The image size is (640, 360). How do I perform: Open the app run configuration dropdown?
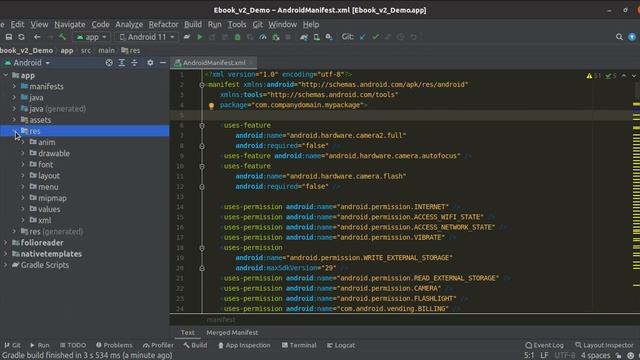[x=91, y=37]
